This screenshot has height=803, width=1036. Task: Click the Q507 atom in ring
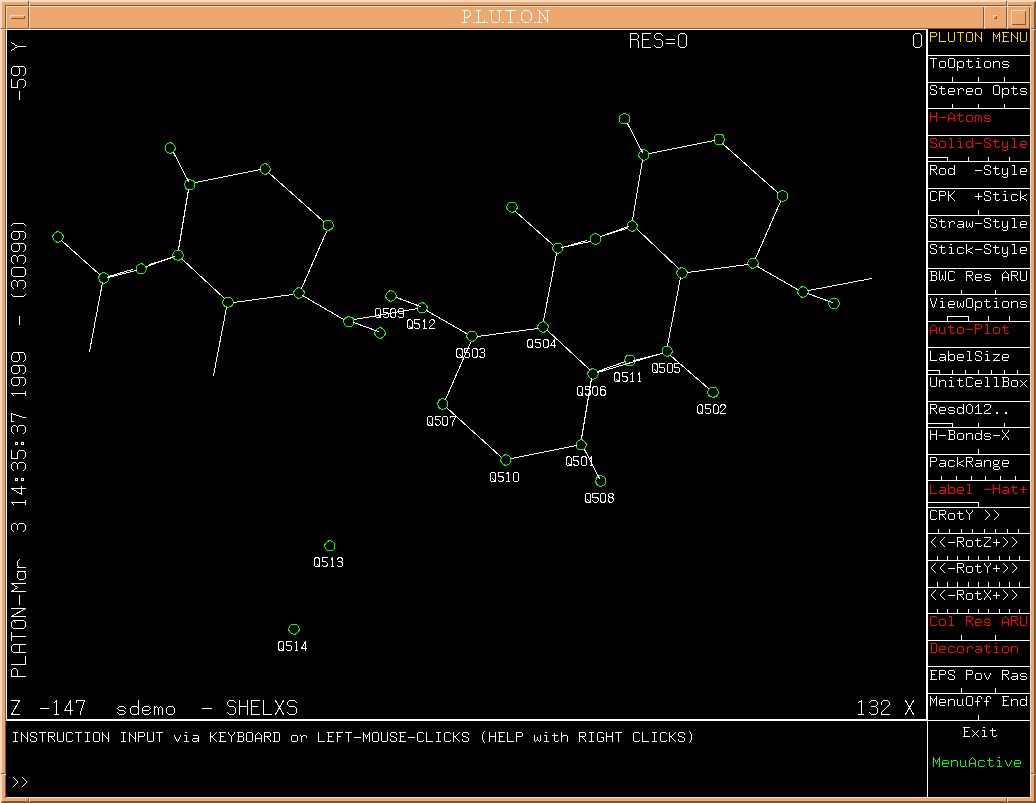(x=442, y=404)
